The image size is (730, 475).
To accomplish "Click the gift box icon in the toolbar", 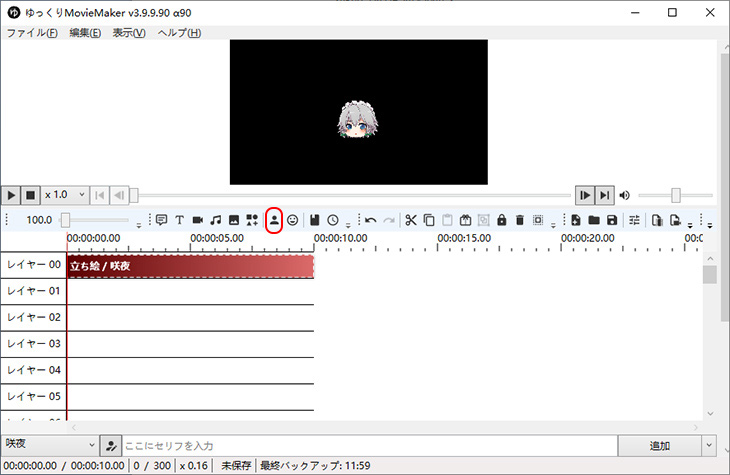I will tap(465, 220).
